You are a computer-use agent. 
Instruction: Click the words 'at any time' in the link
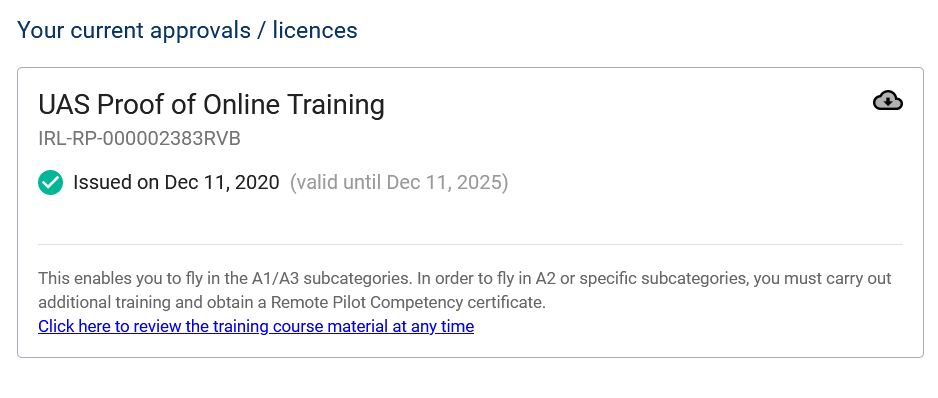tap(443, 327)
